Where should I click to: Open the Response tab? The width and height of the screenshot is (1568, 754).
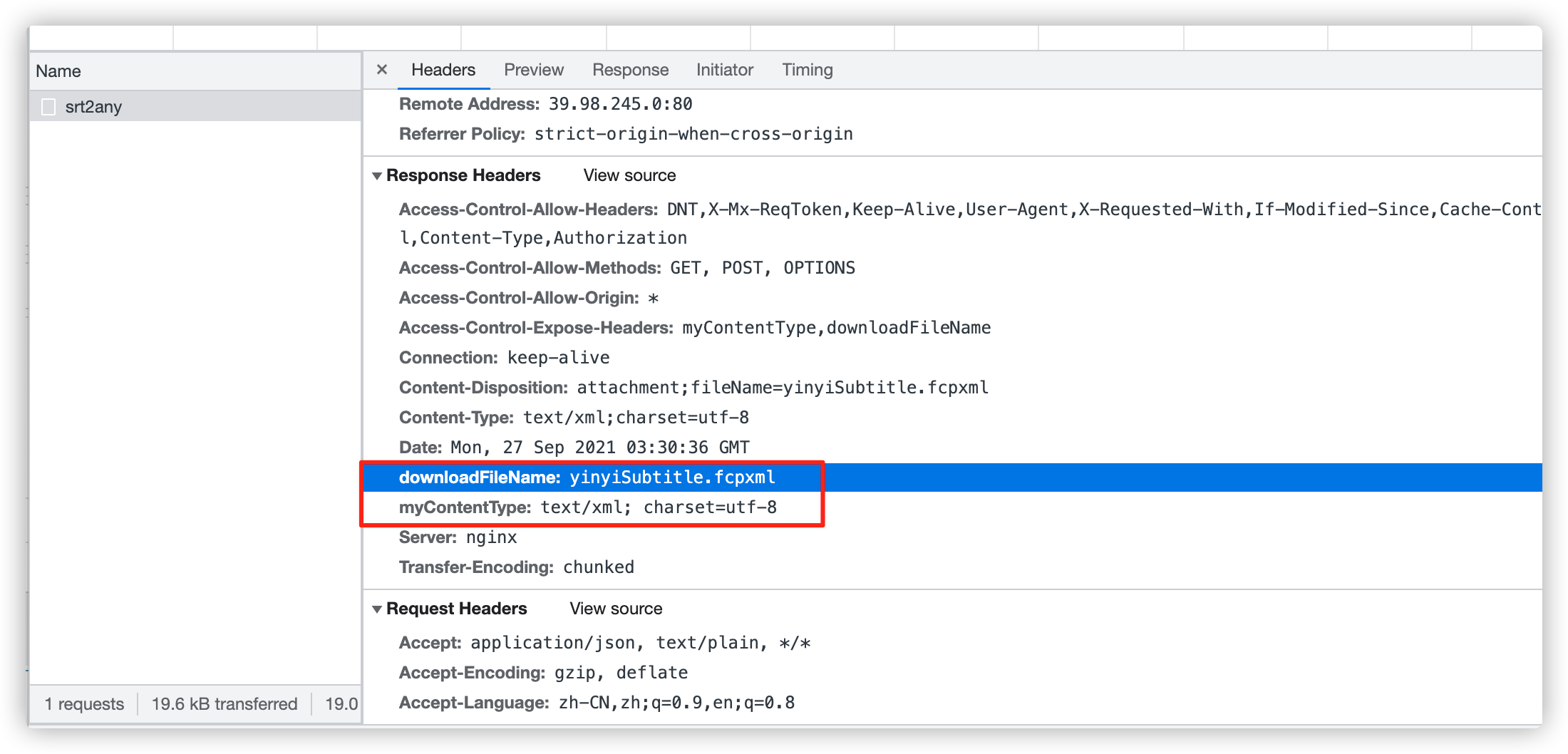pyautogui.click(x=630, y=70)
